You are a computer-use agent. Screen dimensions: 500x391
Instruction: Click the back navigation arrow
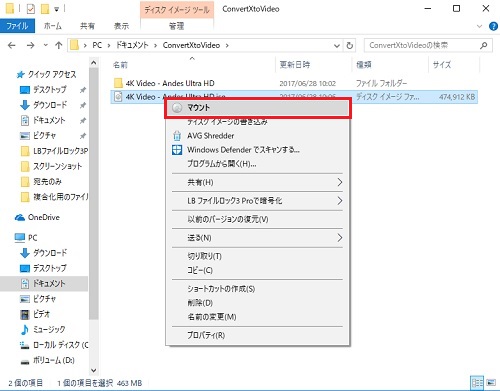click(x=12, y=45)
